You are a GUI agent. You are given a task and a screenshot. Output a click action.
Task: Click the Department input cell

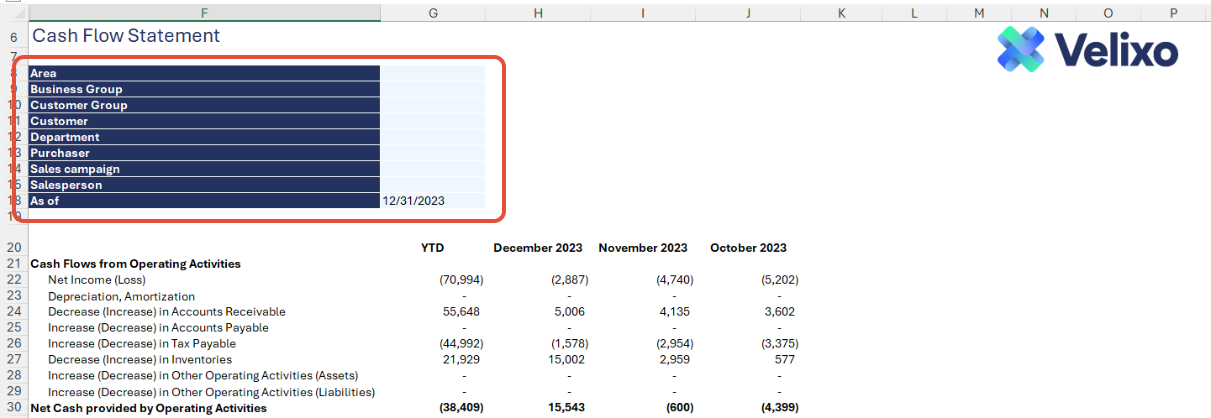coord(432,137)
